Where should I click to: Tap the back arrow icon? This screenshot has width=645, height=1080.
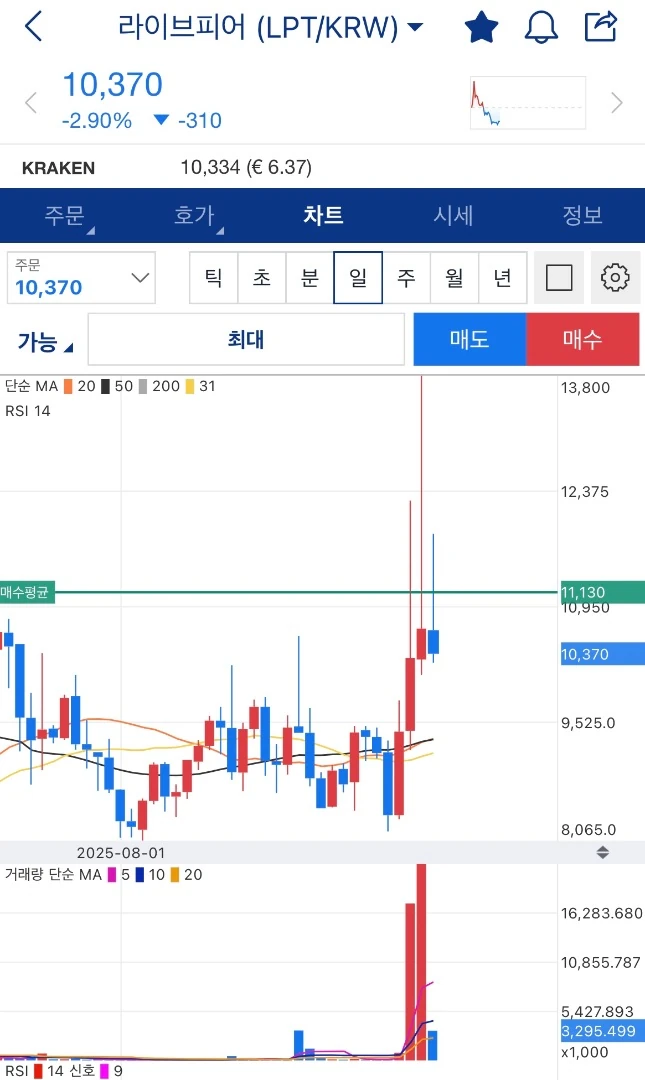pos(34,27)
